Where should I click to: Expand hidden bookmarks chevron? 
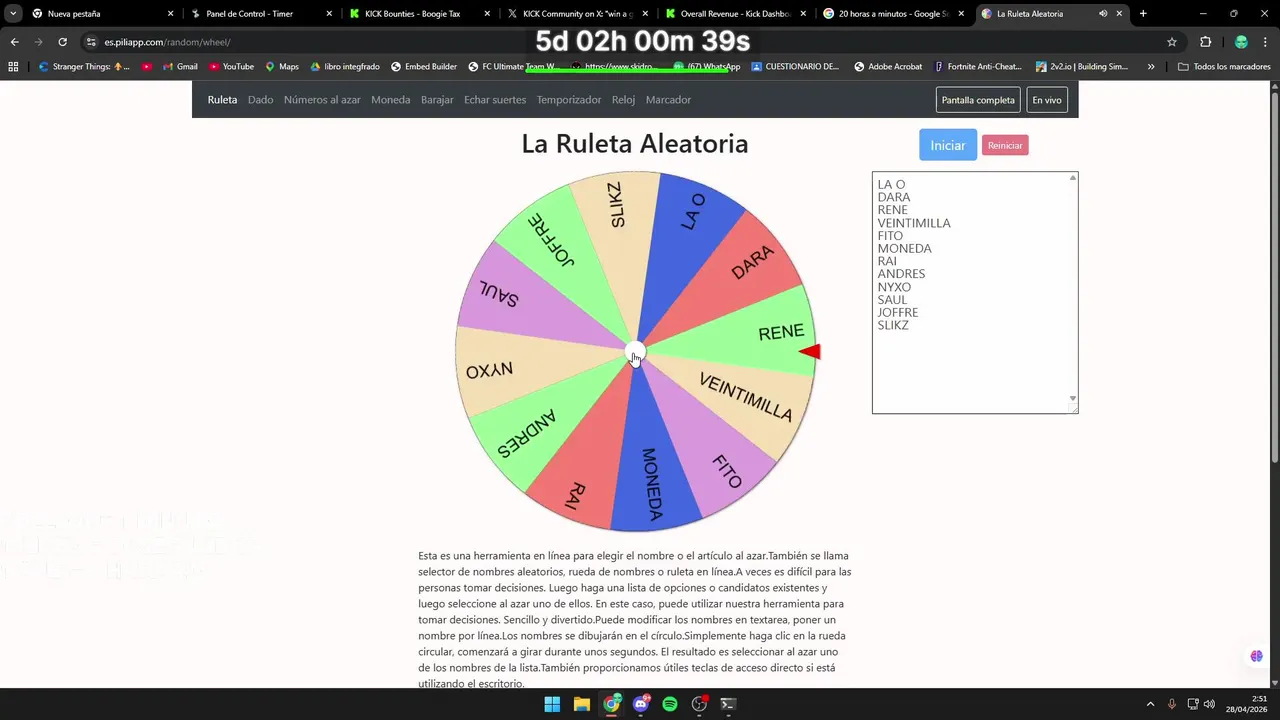[1151, 67]
